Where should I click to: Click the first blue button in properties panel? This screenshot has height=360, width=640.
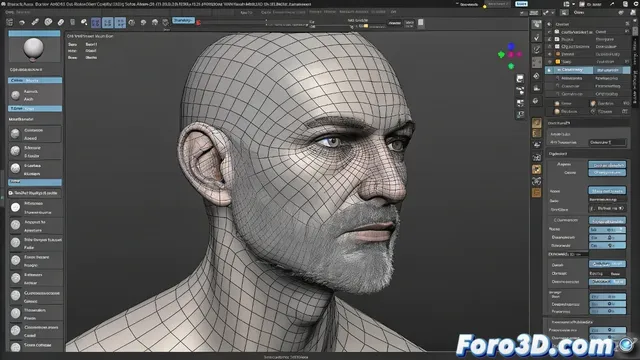pyautogui.click(x=607, y=165)
